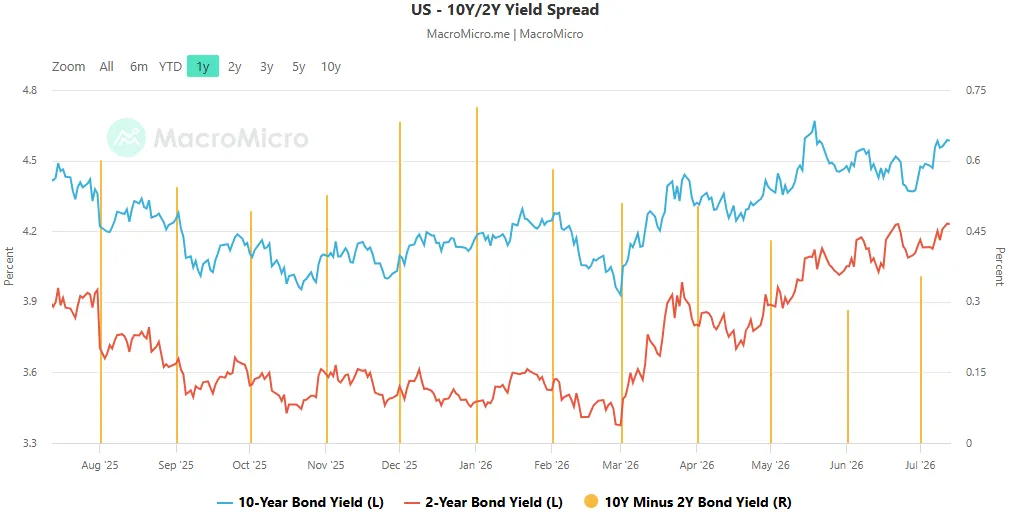The width and height of the screenshot is (1009, 518).
Task: Choose the 3y zoom range
Action: 266,66
